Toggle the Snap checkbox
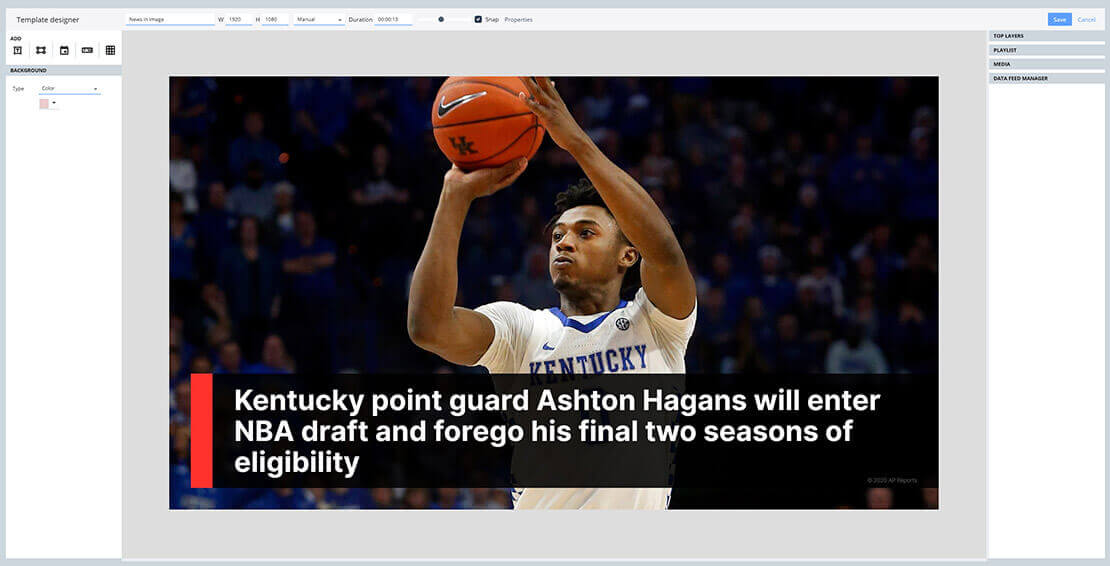This screenshot has height=566, width=1110. coord(478,20)
